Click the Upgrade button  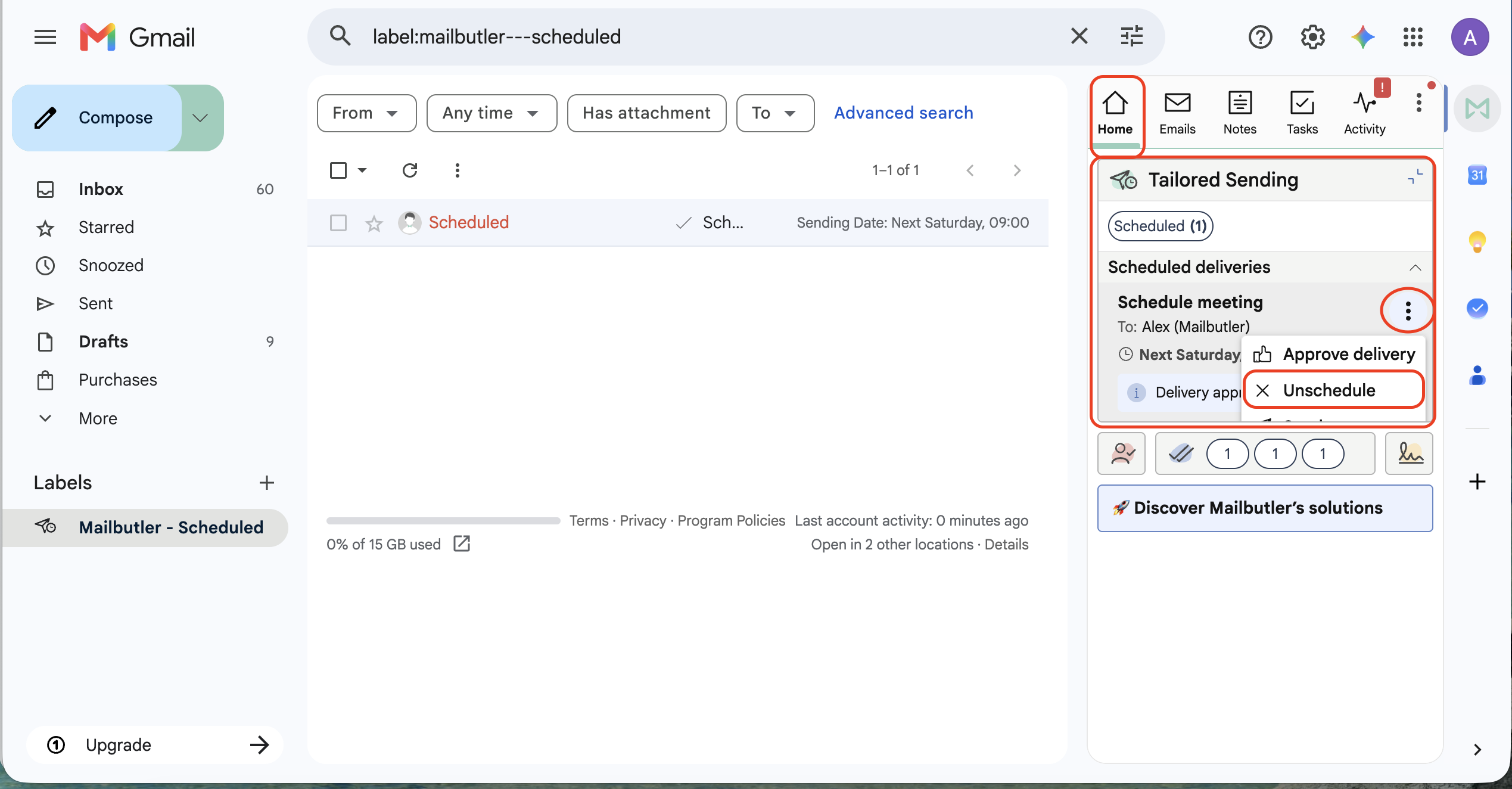tap(155, 745)
